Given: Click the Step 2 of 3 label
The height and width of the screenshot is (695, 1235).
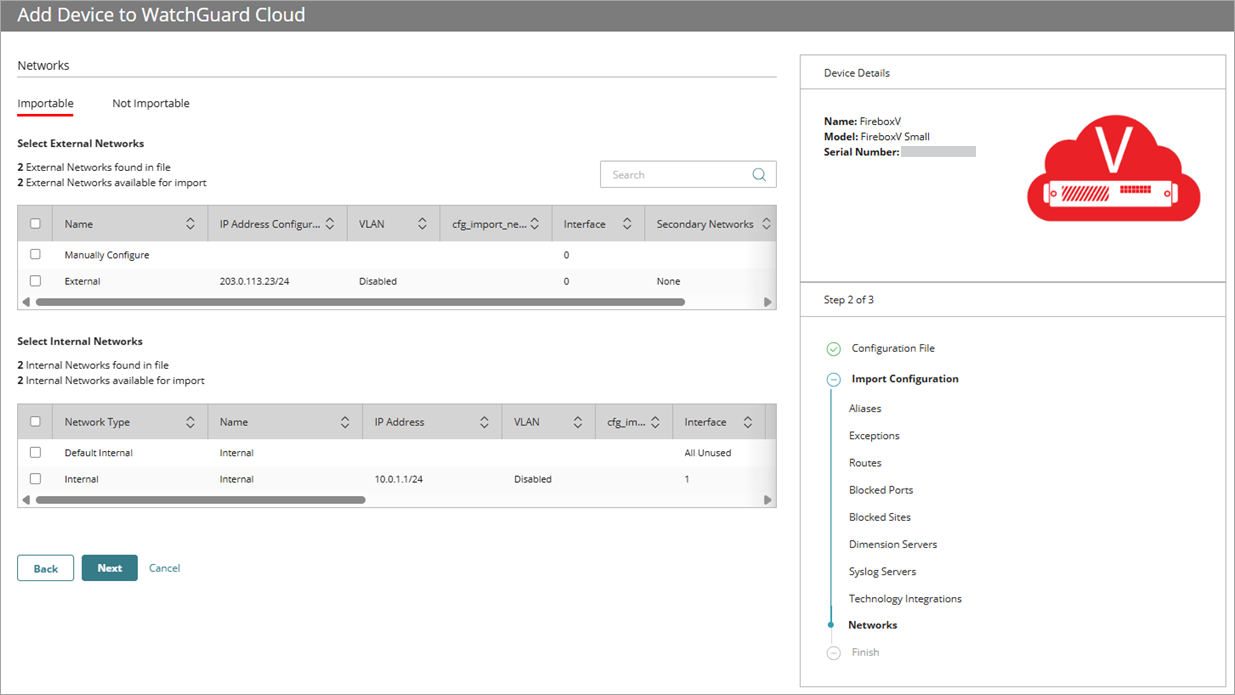Looking at the screenshot, I should pos(849,300).
